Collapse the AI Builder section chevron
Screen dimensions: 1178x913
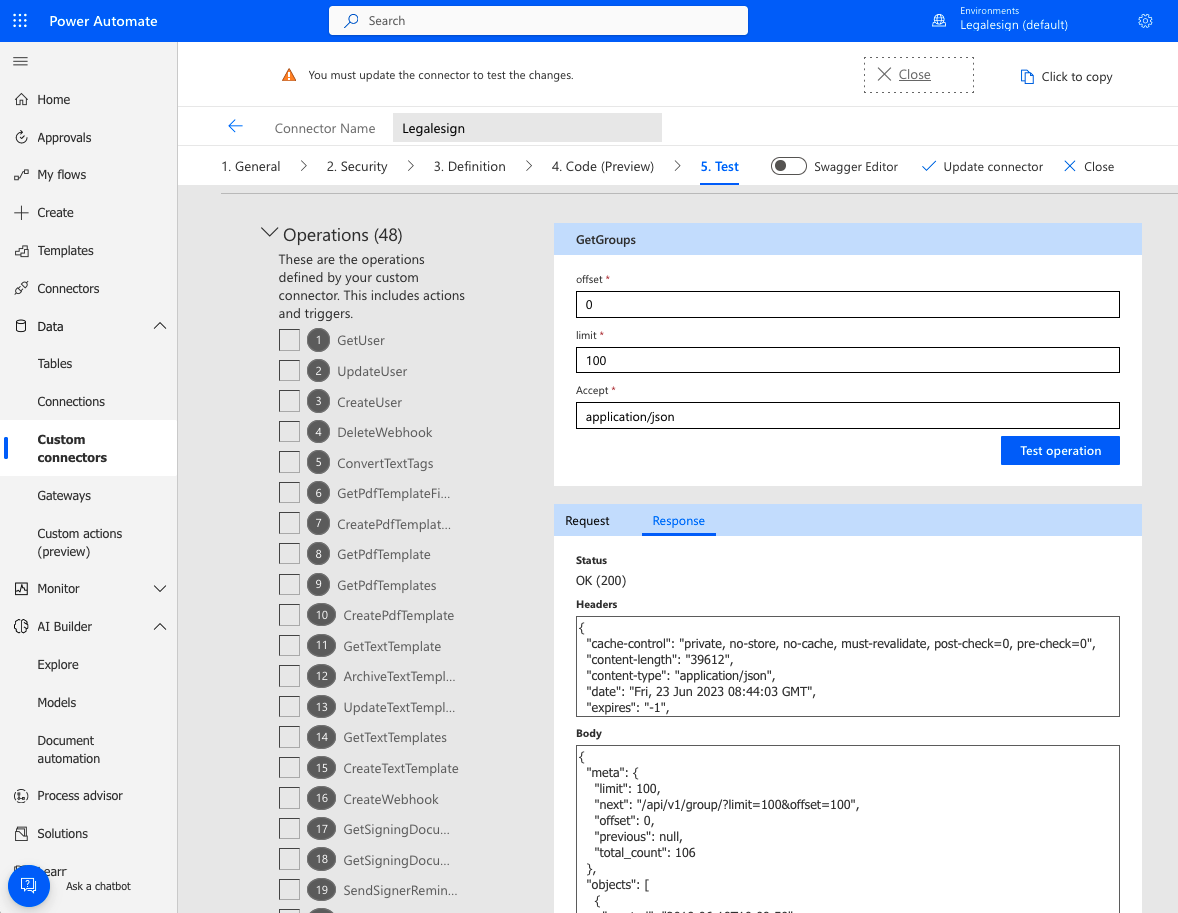click(x=160, y=627)
